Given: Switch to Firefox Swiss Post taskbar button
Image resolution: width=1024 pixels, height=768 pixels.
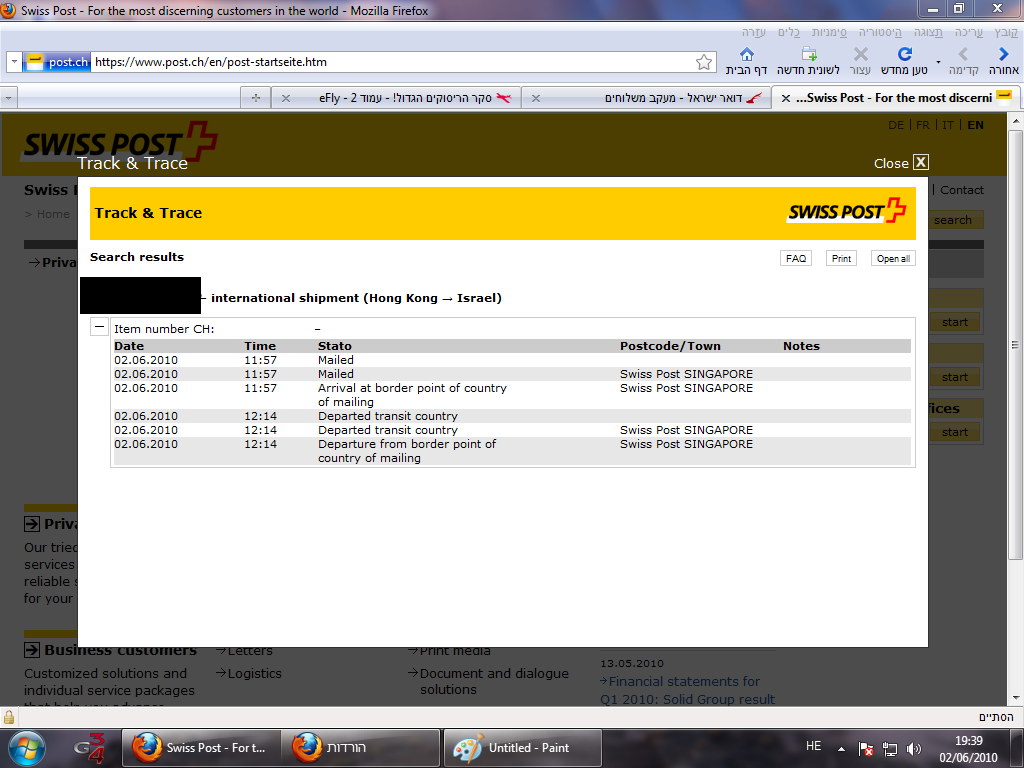Looking at the screenshot, I should point(202,748).
